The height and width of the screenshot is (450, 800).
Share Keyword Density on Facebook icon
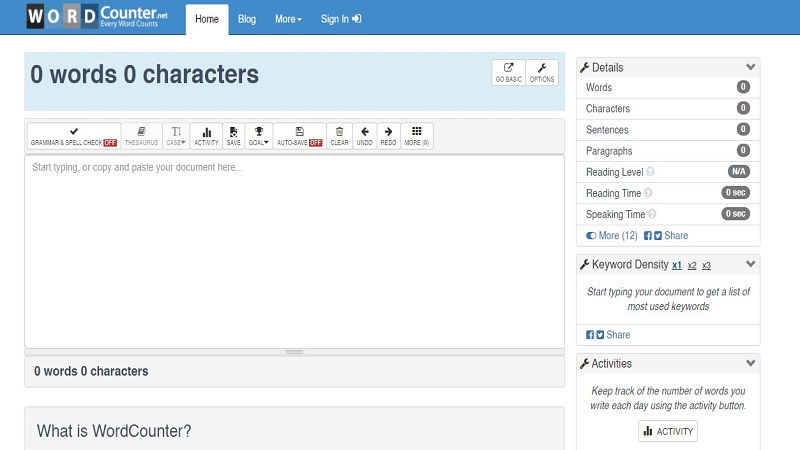coord(590,335)
